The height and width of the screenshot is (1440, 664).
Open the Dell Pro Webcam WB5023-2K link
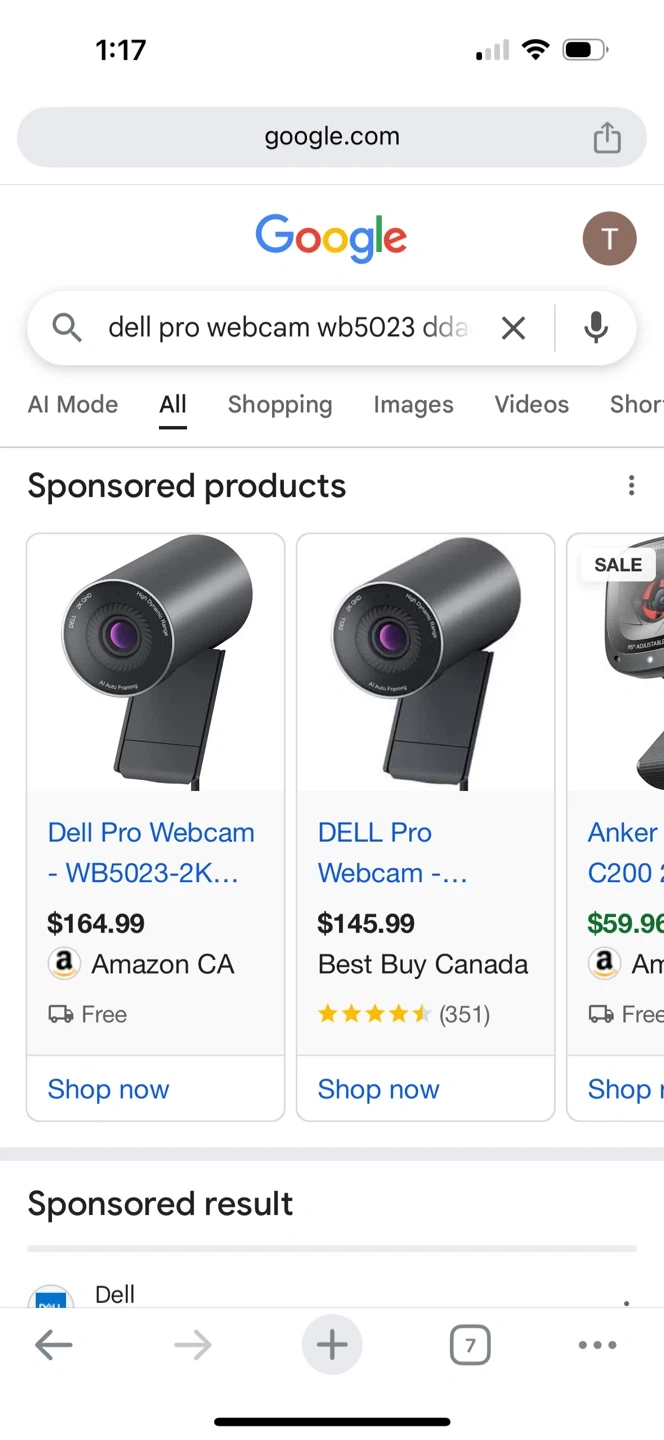[x=151, y=852]
